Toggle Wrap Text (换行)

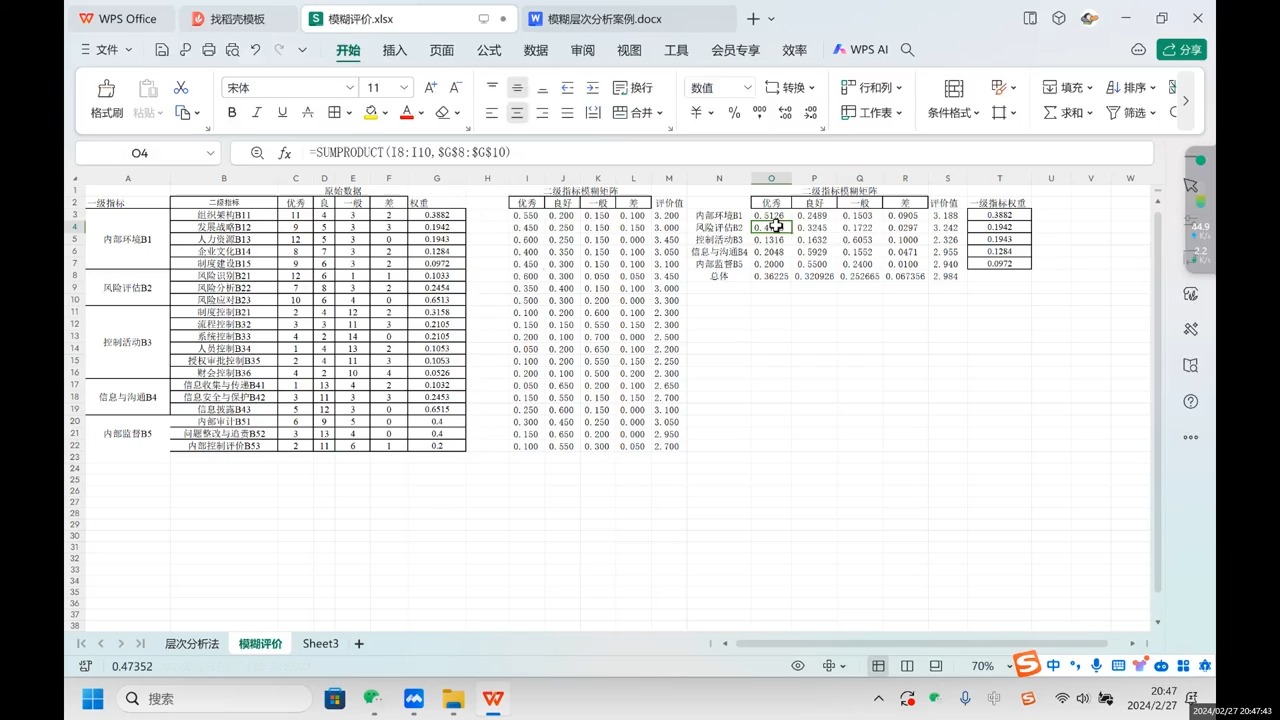pyautogui.click(x=632, y=88)
